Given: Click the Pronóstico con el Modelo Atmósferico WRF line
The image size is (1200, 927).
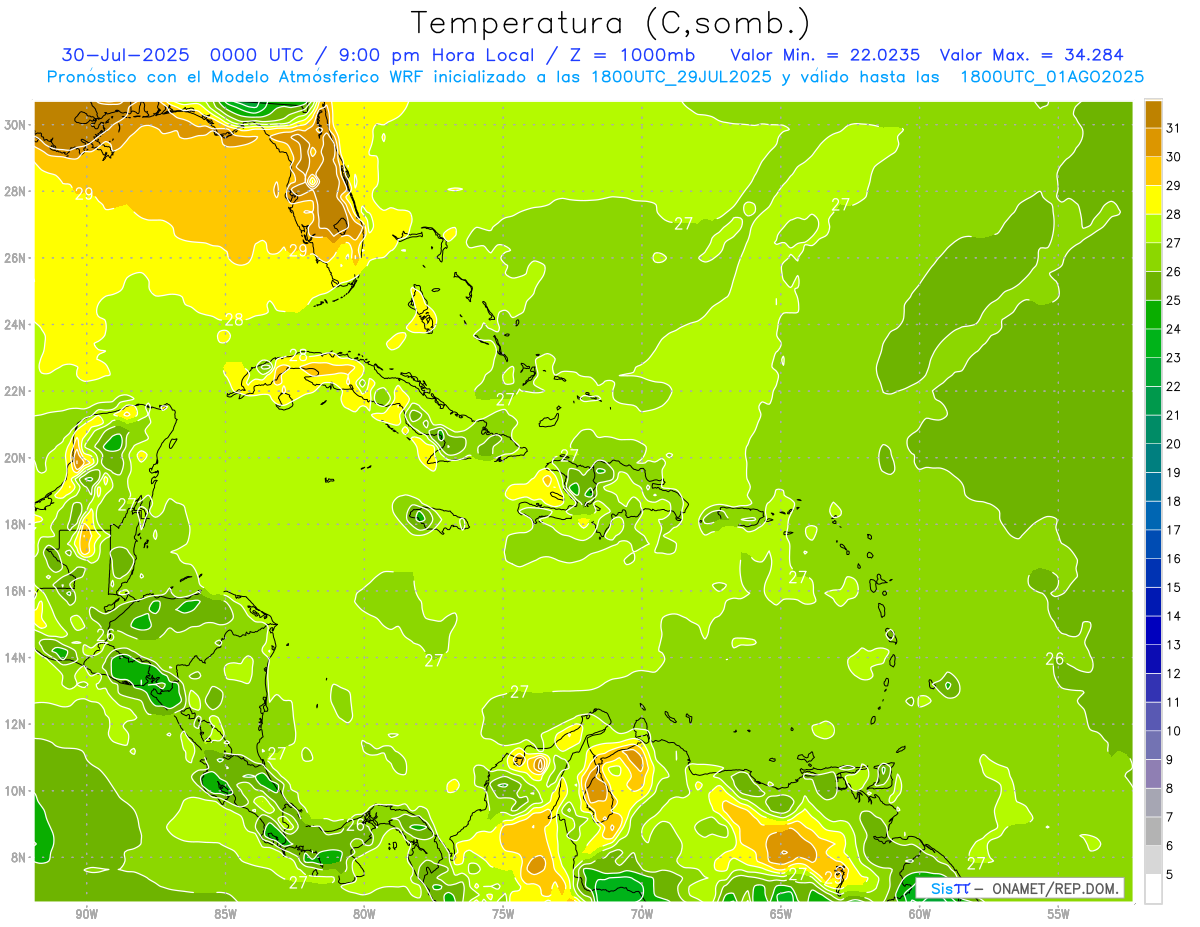Looking at the screenshot, I should point(595,76).
